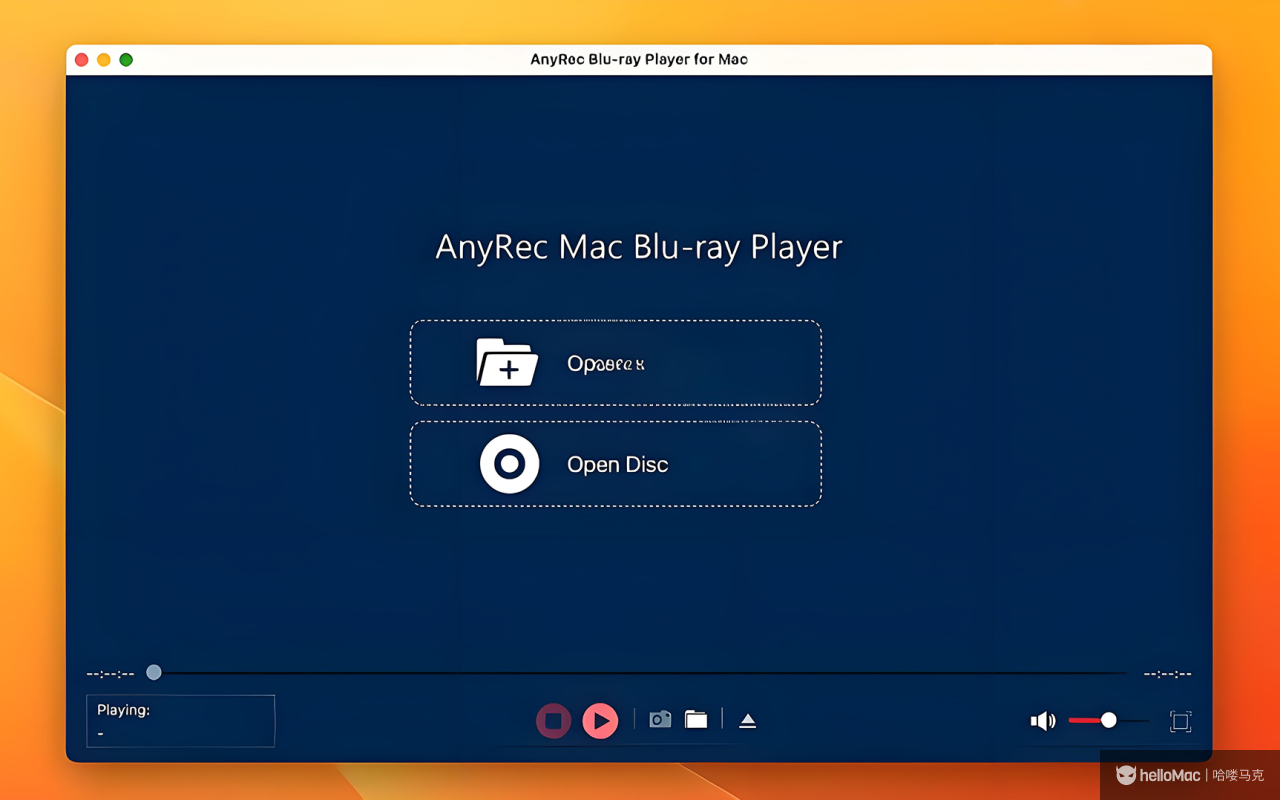Image resolution: width=1280 pixels, height=800 pixels.
Task: Click the window title AnyRec Blu-ray Player for Mac
Action: (x=639, y=59)
